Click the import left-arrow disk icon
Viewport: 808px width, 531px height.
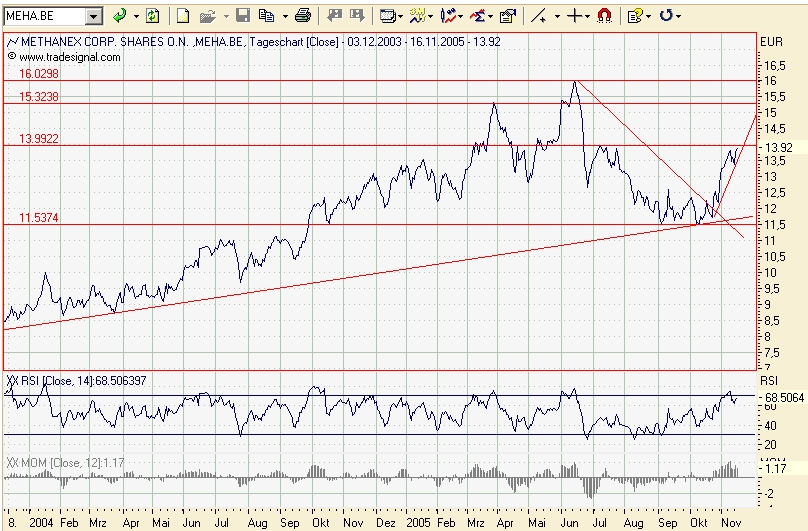point(335,16)
